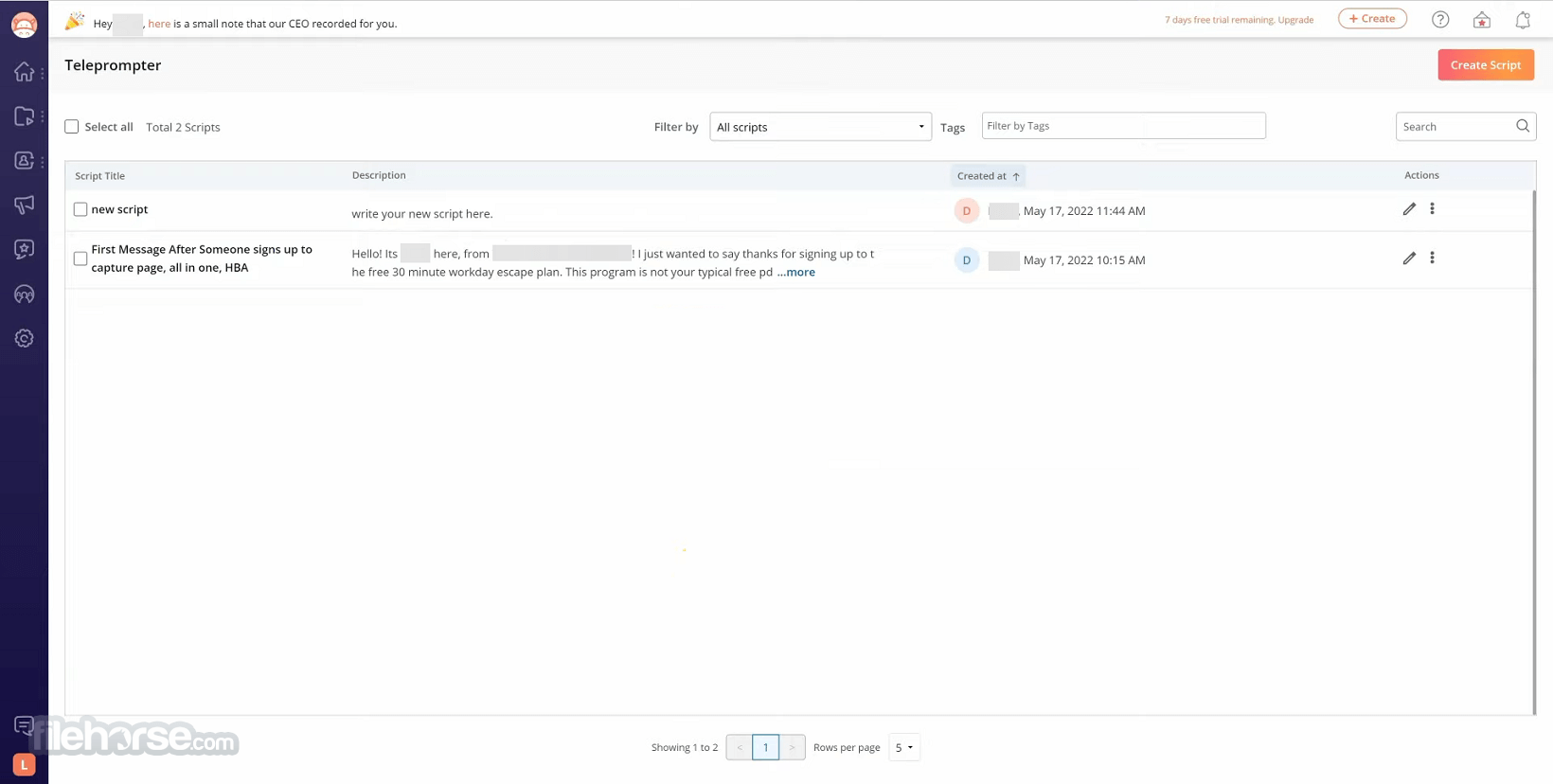Sort by the Created at column
This screenshot has width=1553, height=784.
pos(988,175)
